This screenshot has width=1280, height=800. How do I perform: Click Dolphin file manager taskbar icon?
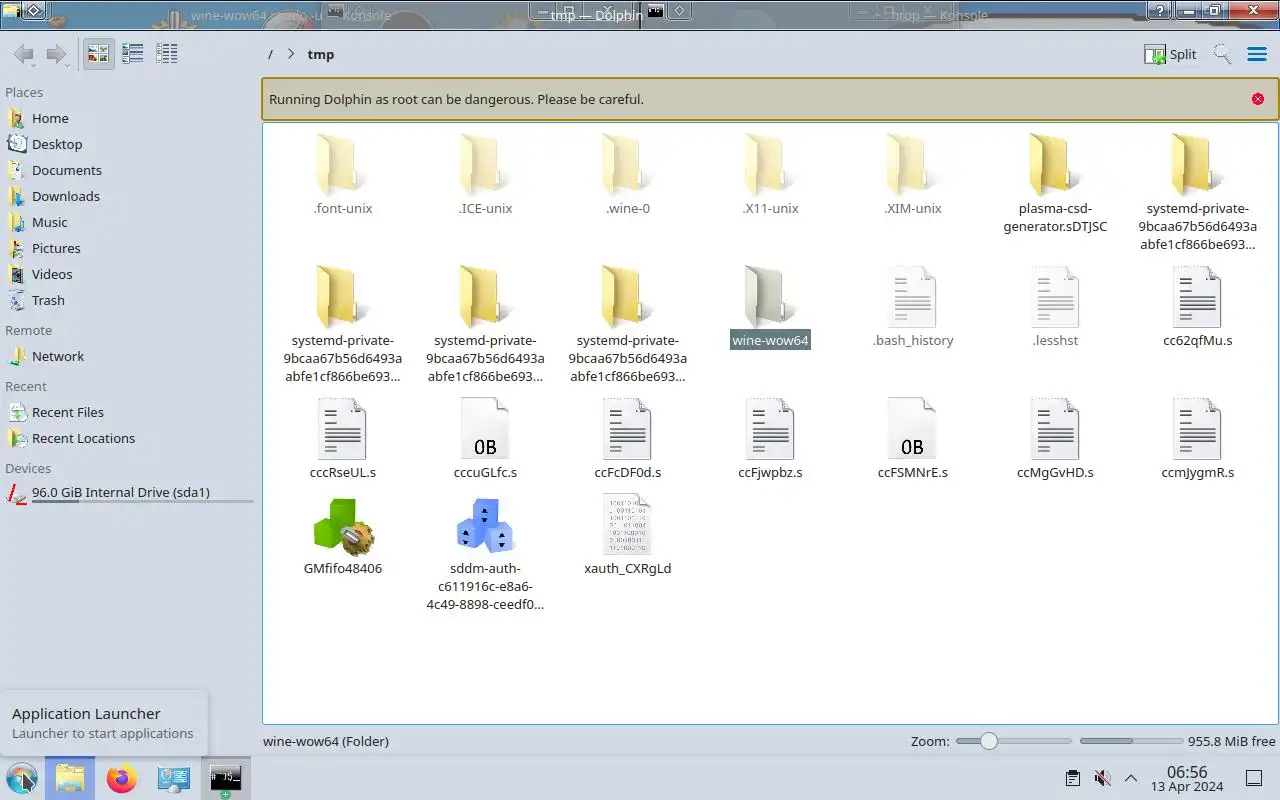click(x=69, y=778)
